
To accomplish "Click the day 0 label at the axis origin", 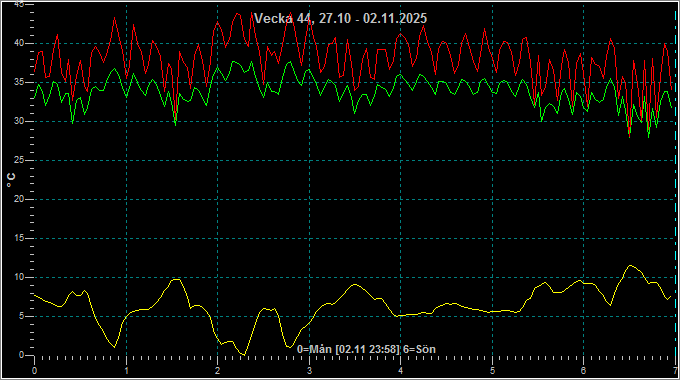I will pyautogui.click(x=35, y=371).
